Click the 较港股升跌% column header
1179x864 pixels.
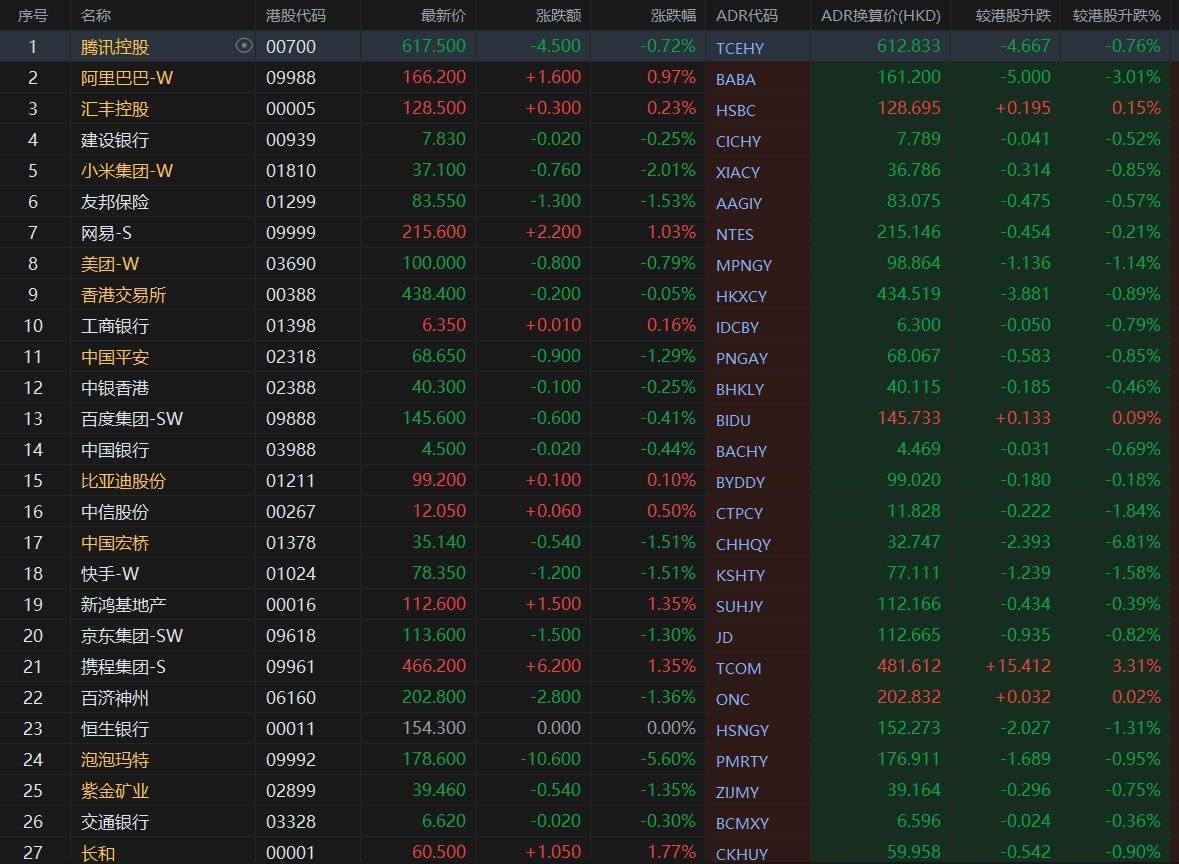pos(1116,16)
